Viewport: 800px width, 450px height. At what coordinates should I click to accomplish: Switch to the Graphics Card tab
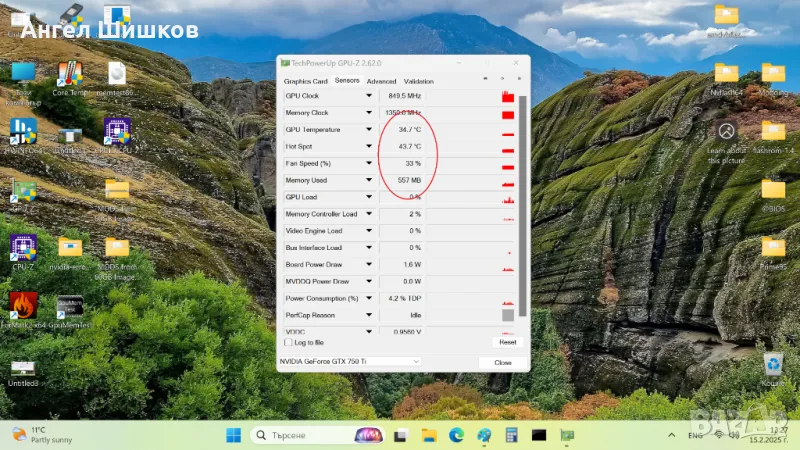[x=305, y=81]
